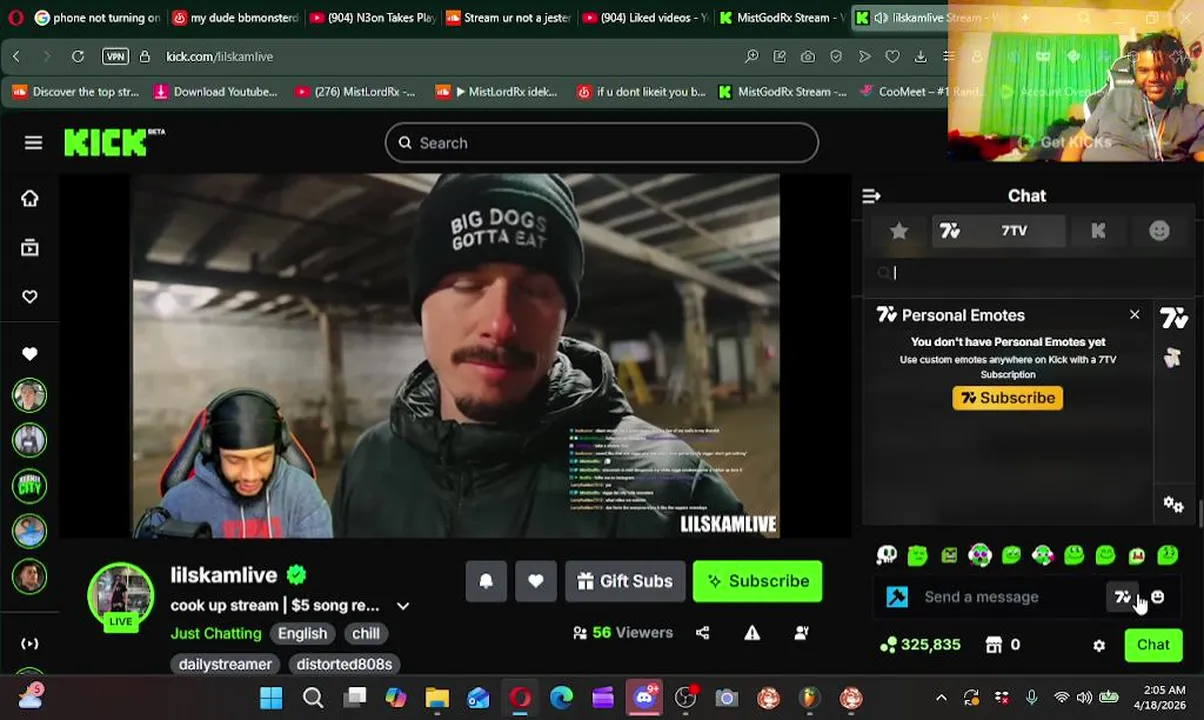Report the stream with warning icon

pyautogui.click(x=752, y=633)
